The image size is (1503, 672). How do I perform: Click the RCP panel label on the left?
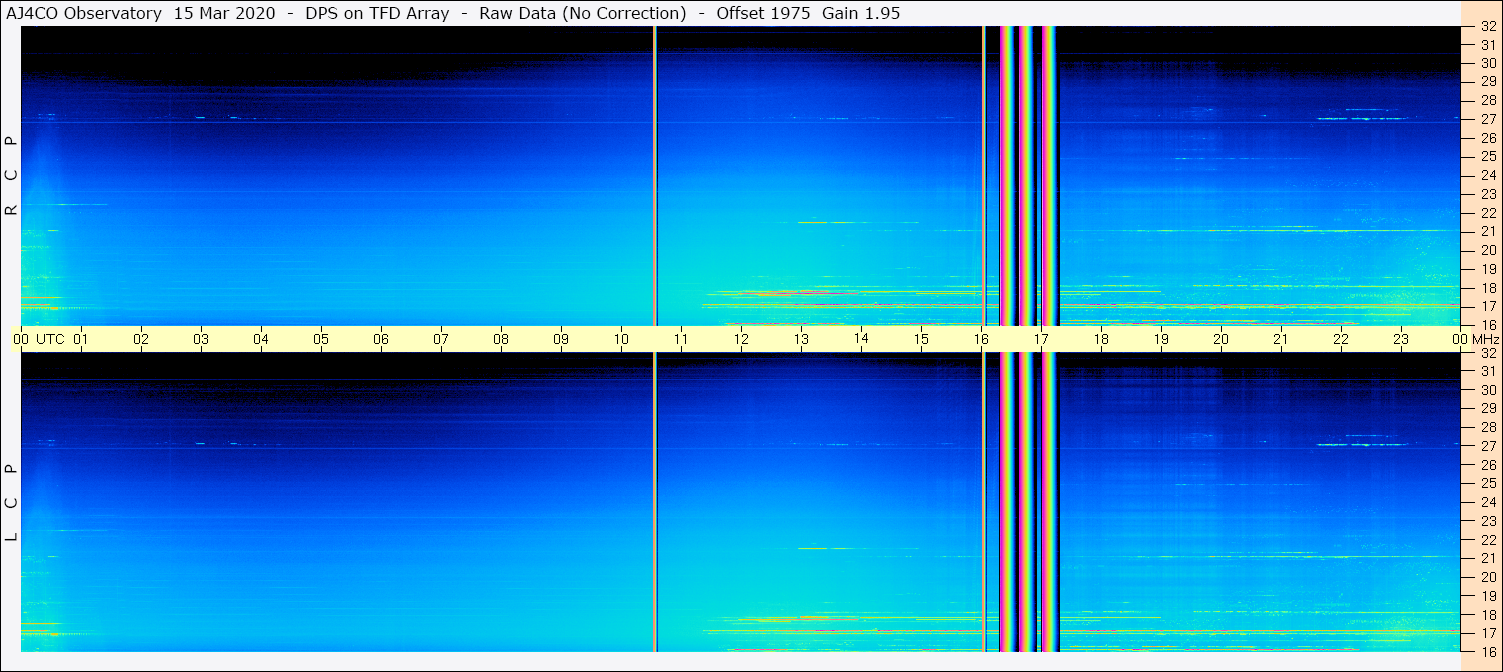[x=12, y=175]
